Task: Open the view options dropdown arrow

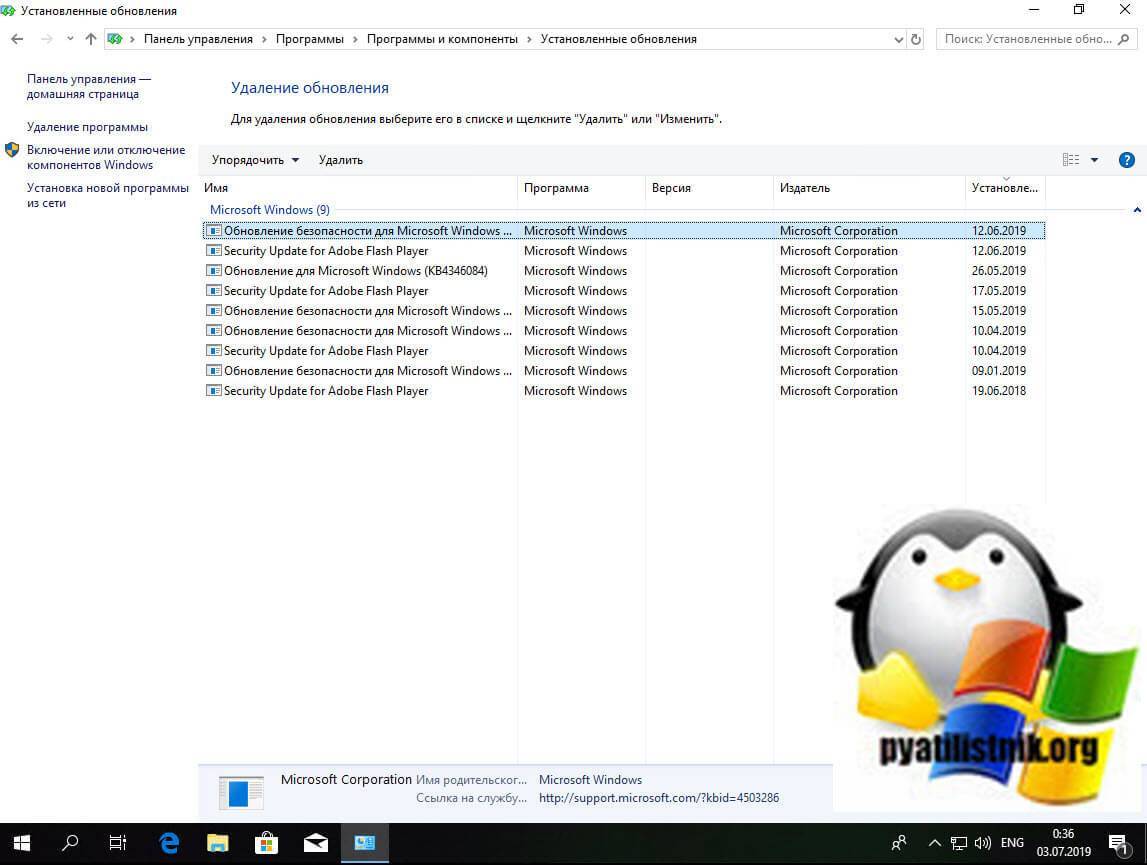Action: 1094,160
